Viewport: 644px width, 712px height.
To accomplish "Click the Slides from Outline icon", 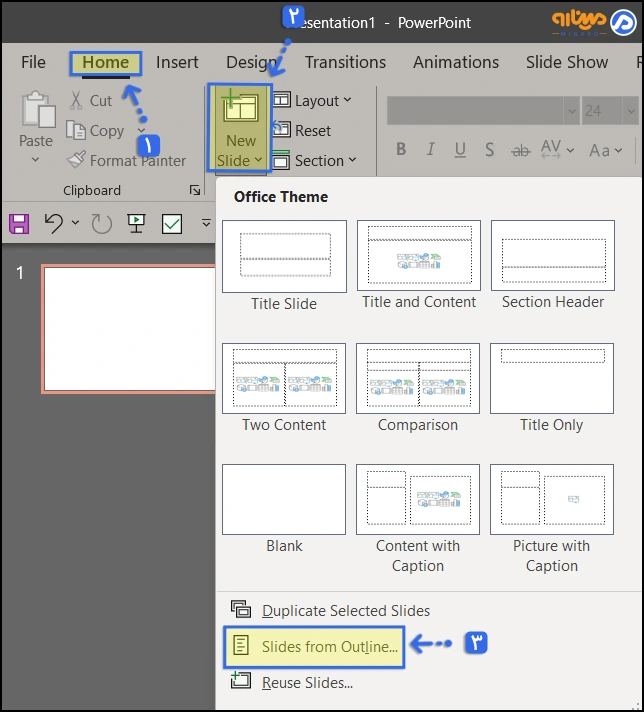I will click(x=241, y=645).
